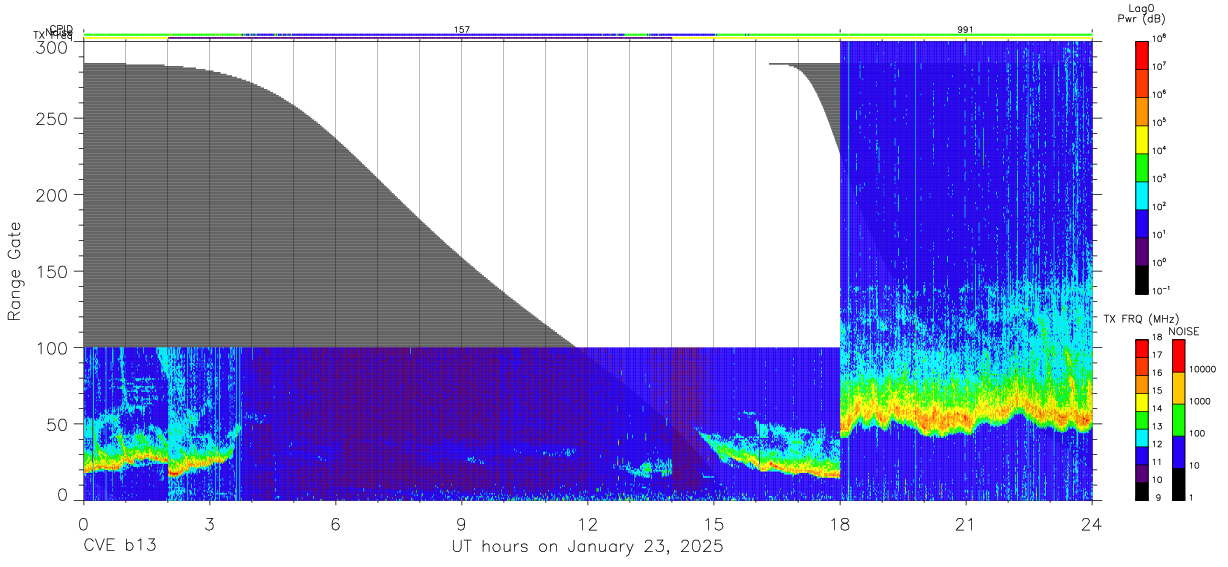Click the top '10⁸' label on the Lag0 Pwr scale

[x=1160, y=39]
